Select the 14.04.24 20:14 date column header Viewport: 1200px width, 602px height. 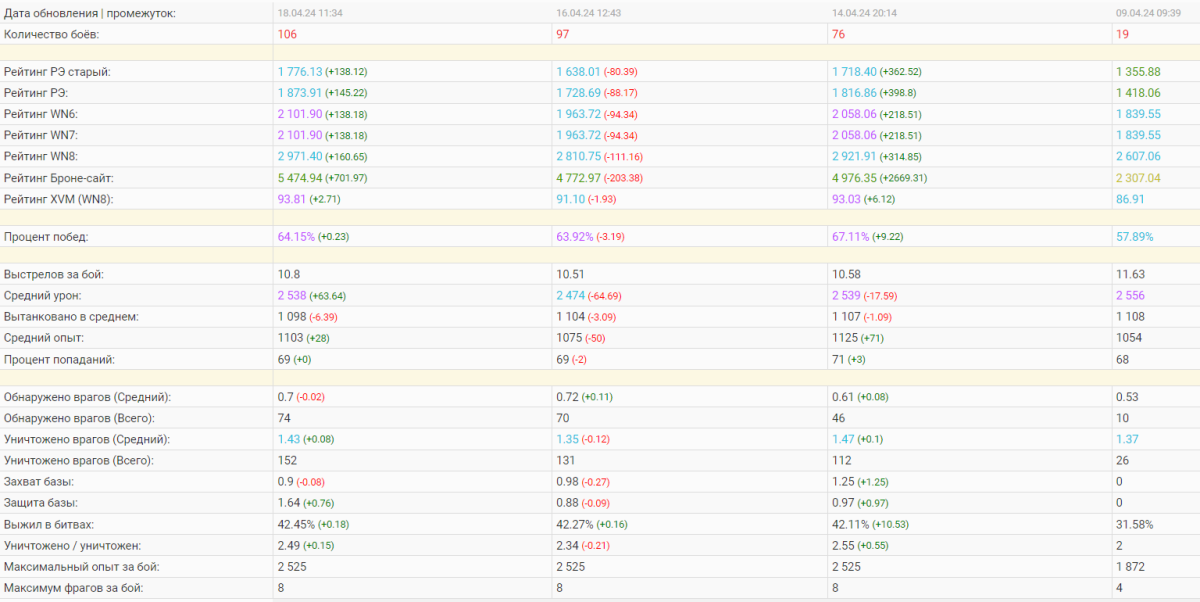pos(863,12)
